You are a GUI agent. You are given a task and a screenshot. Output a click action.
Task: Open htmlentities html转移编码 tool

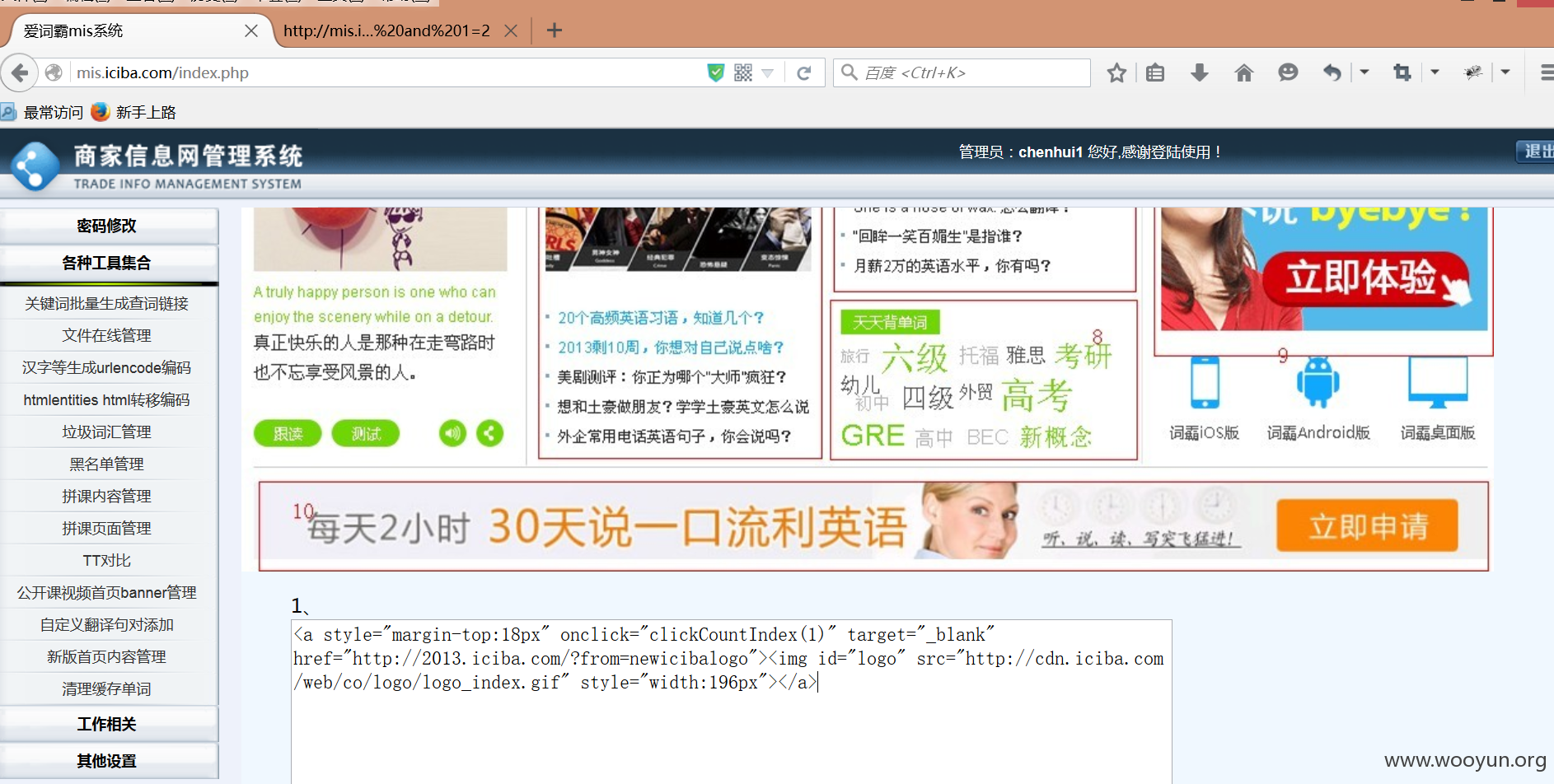pyautogui.click(x=107, y=400)
